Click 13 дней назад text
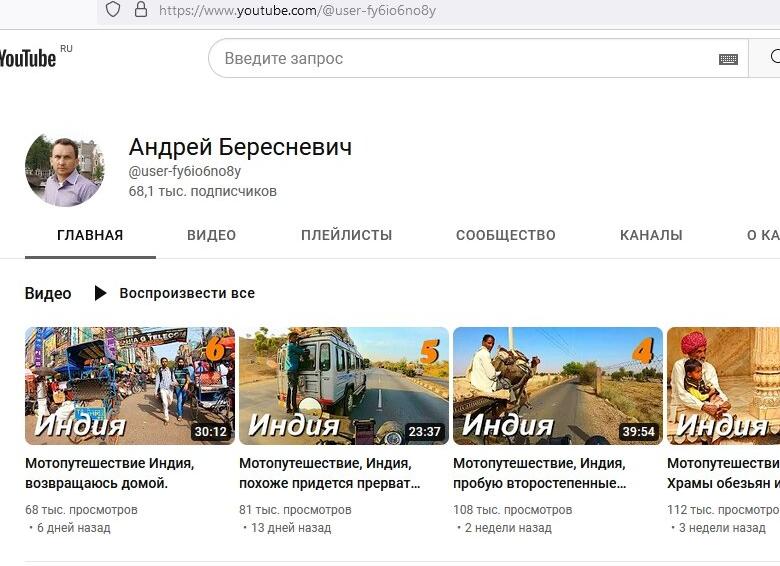Screen dimensions: 780x566 291,528
